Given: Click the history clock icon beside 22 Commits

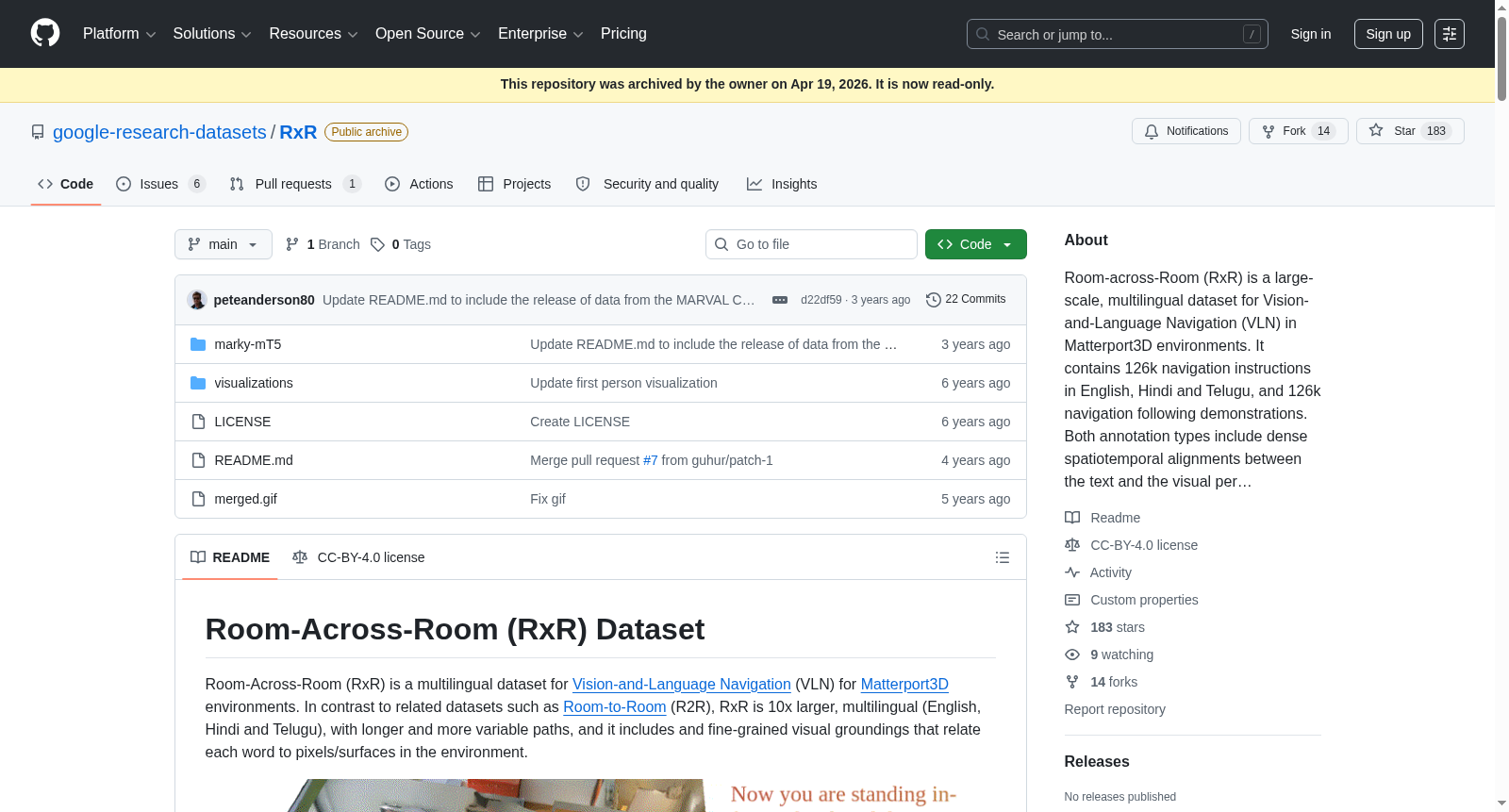Looking at the screenshot, I should [x=934, y=300].
